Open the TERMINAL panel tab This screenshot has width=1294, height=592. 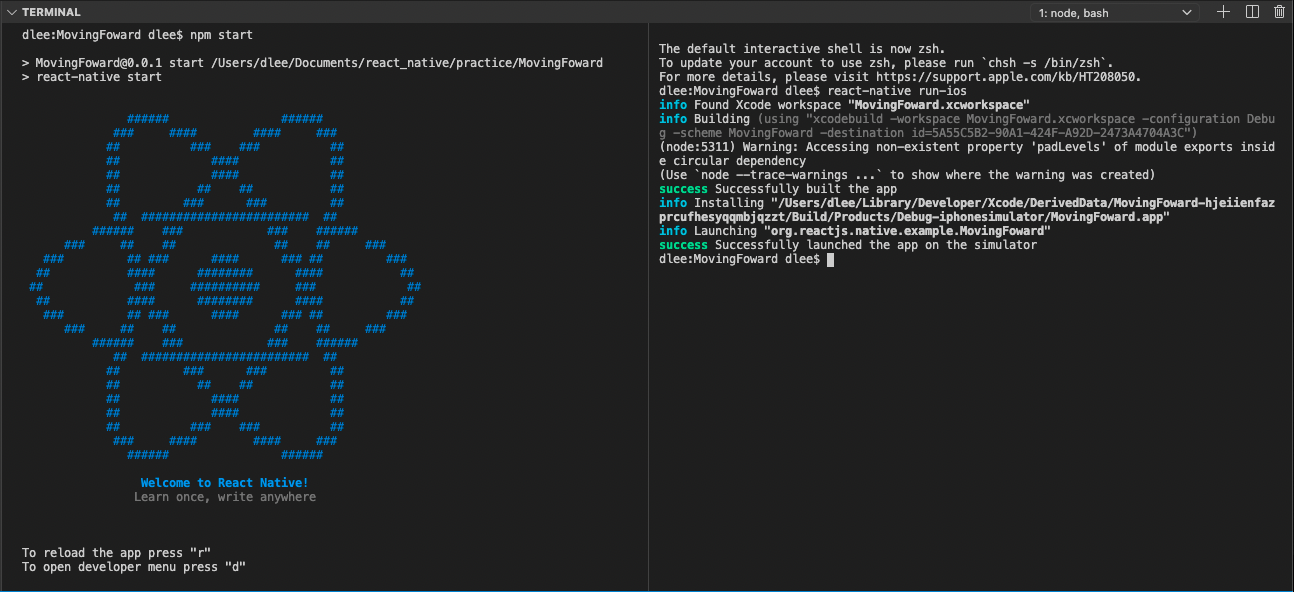pyautogui.click(x=51, y=12)
